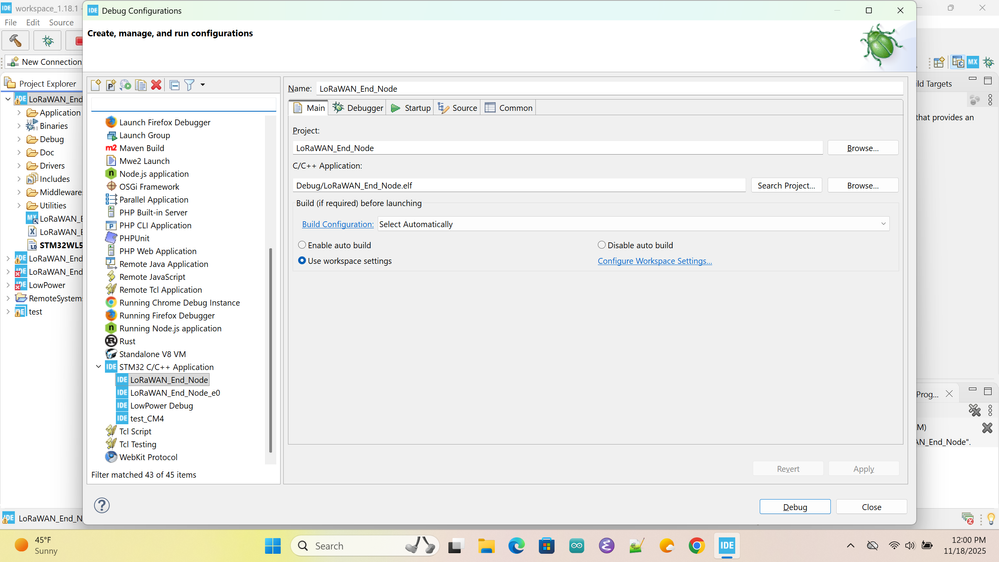The image size is (999, 562).
Task: Select Use workspace settings radio button
Action: 345,261
